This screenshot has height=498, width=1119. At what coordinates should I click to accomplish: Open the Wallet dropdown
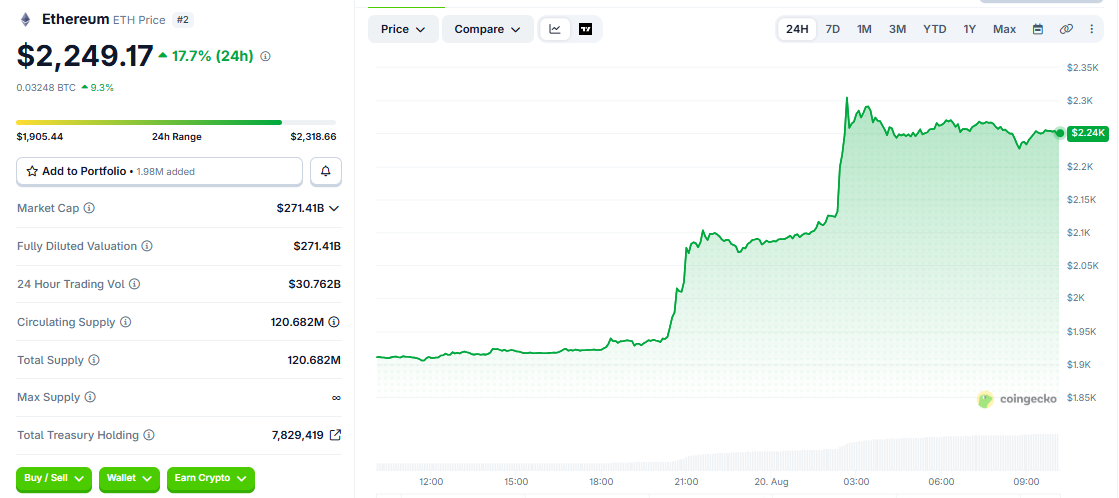129,478
